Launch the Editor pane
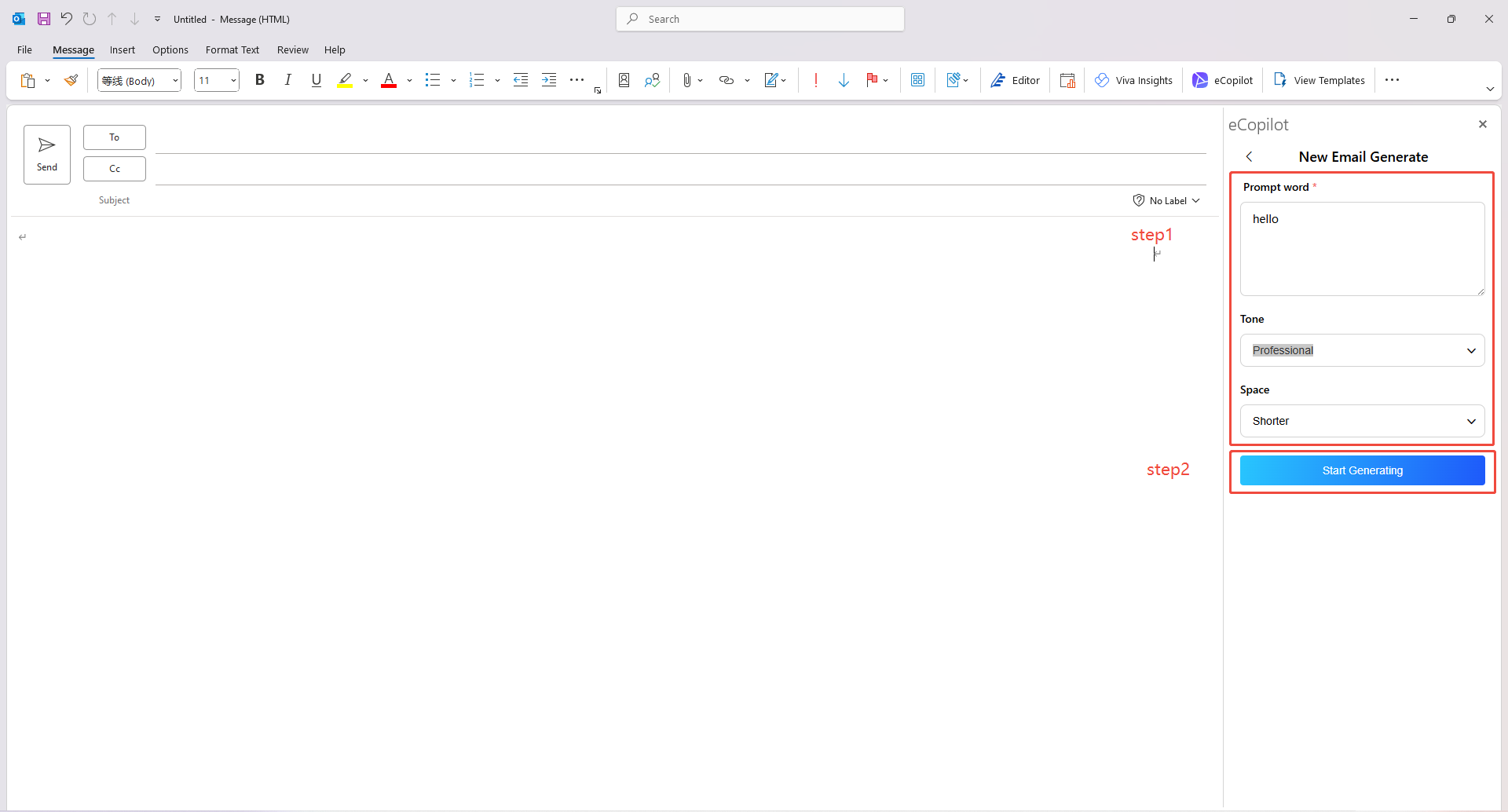The width and height of the screenshot is (1508, 812). point(1015,79)
